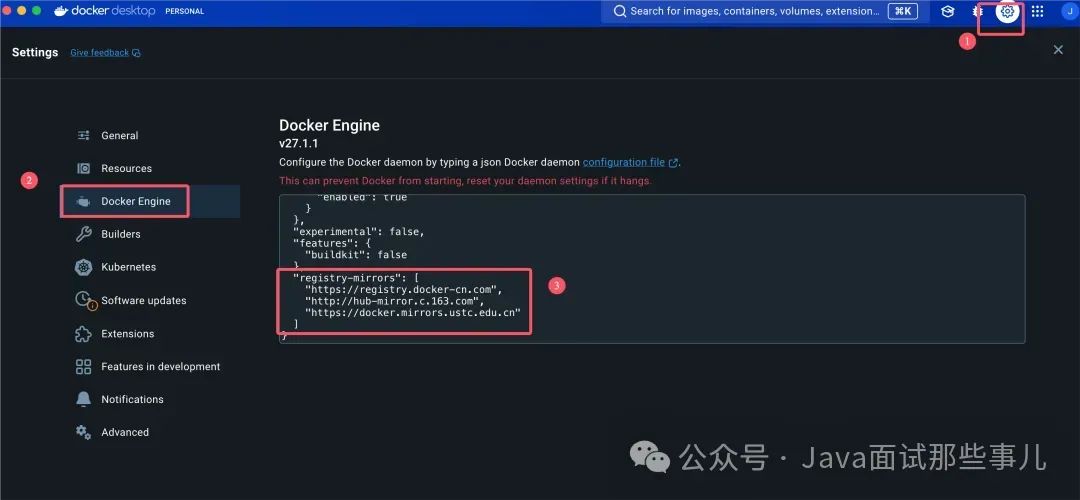Click the search magnifier icon

[620, 11]
